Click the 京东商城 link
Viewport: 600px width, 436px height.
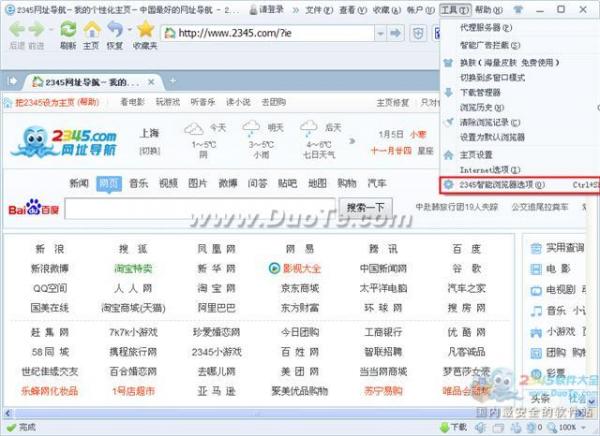tap(300, 288)
